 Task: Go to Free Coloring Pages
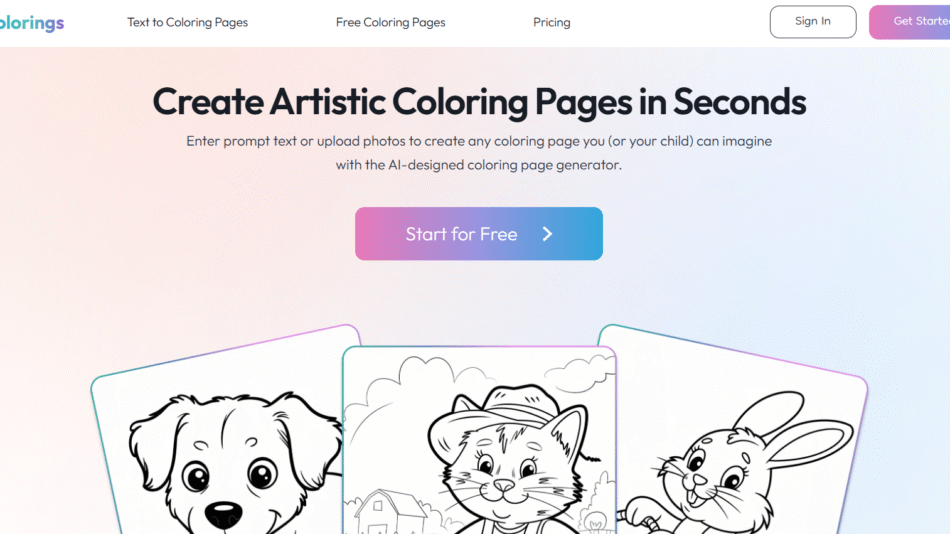[390, 22]
